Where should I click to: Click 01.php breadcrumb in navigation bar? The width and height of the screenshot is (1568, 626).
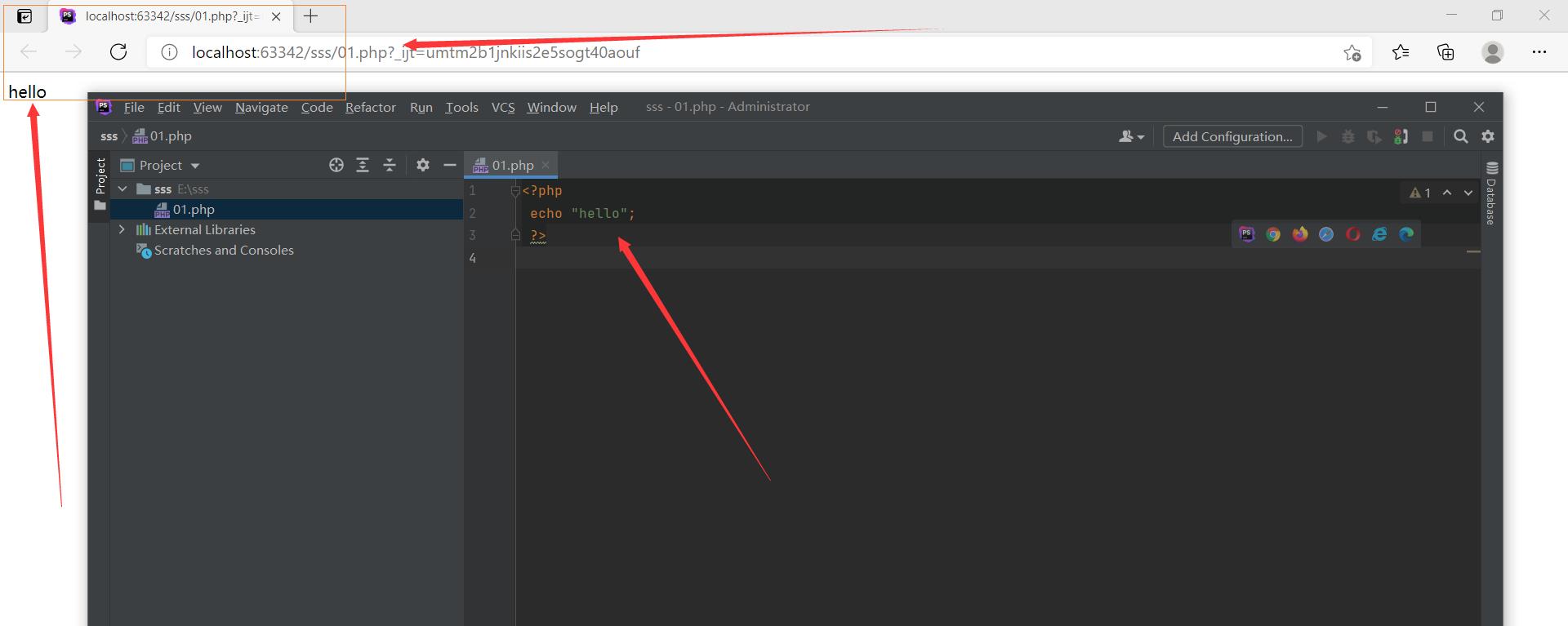[163, 136]
